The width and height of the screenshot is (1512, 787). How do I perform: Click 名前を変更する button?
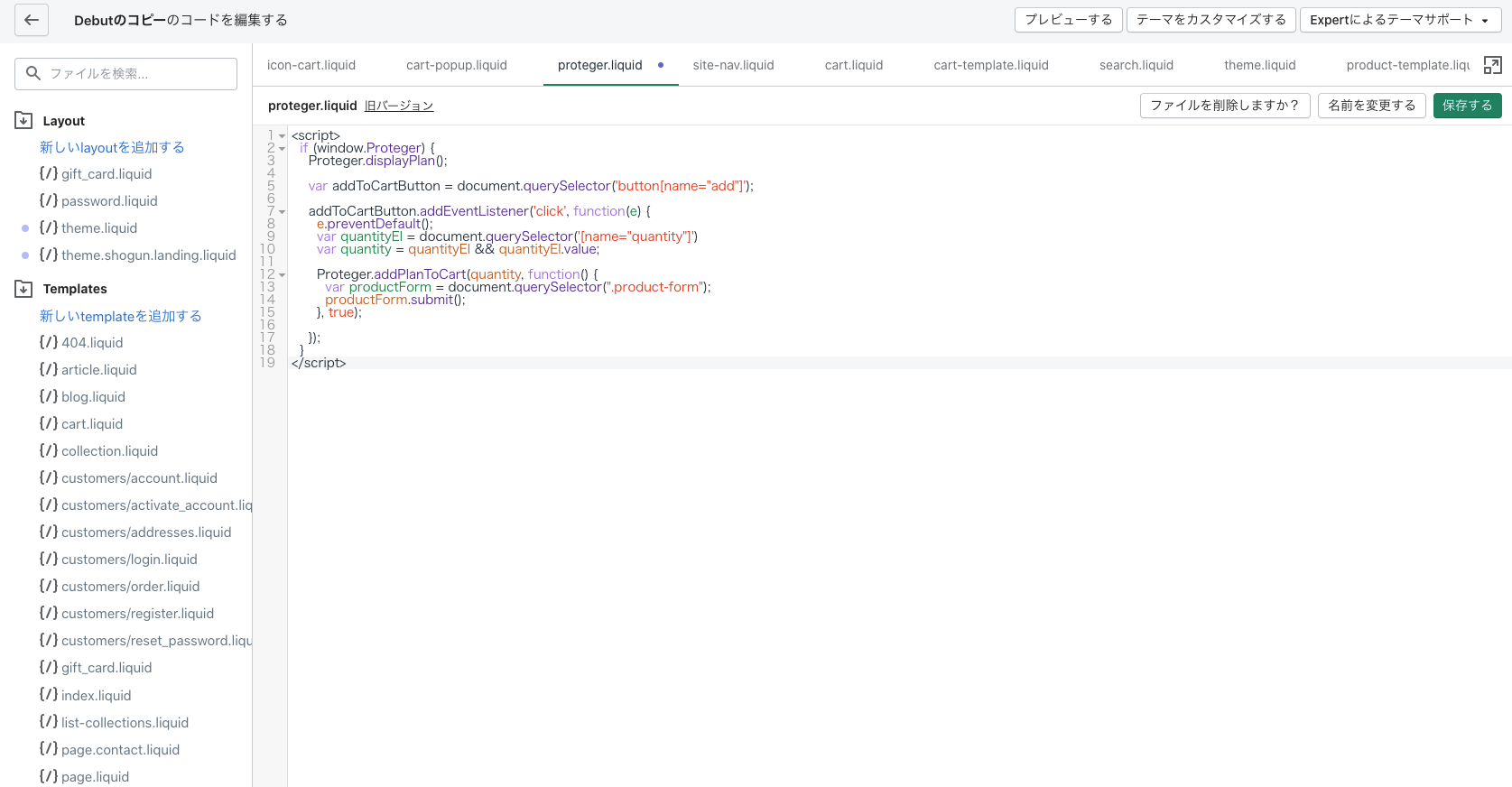tap(1372, 106)
